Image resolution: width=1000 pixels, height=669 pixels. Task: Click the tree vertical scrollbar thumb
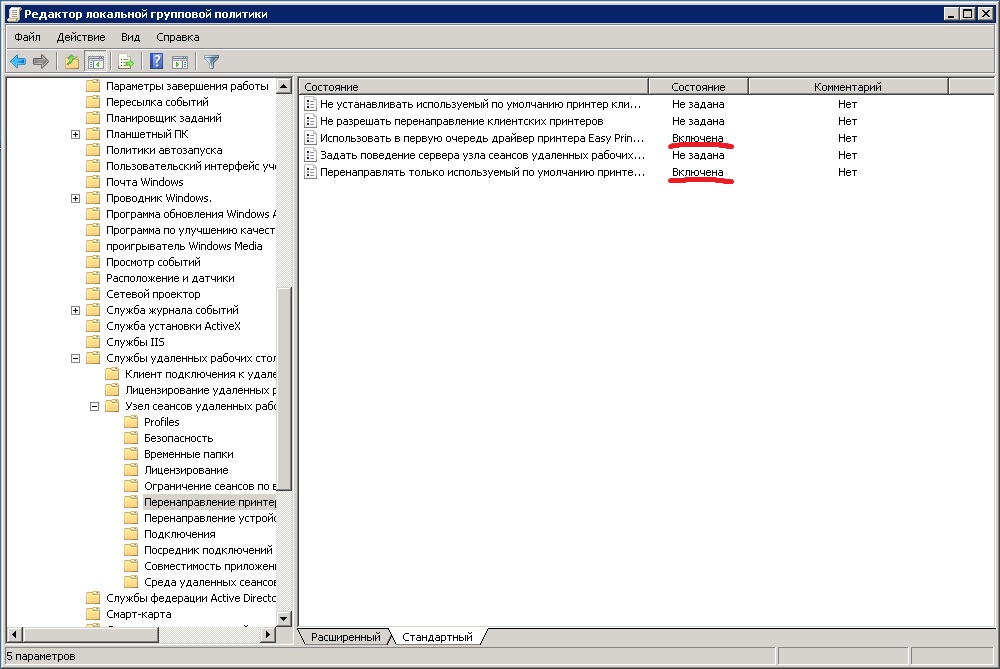tap(284, 389)
